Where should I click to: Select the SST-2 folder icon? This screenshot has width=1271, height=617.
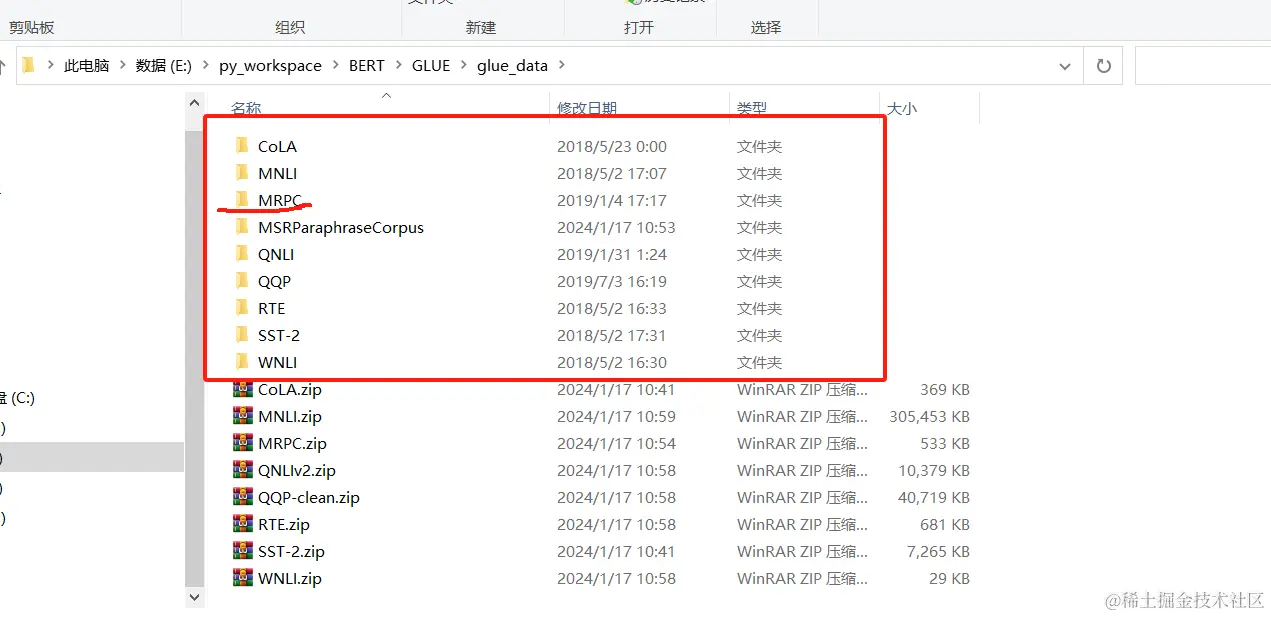[241, 335]
